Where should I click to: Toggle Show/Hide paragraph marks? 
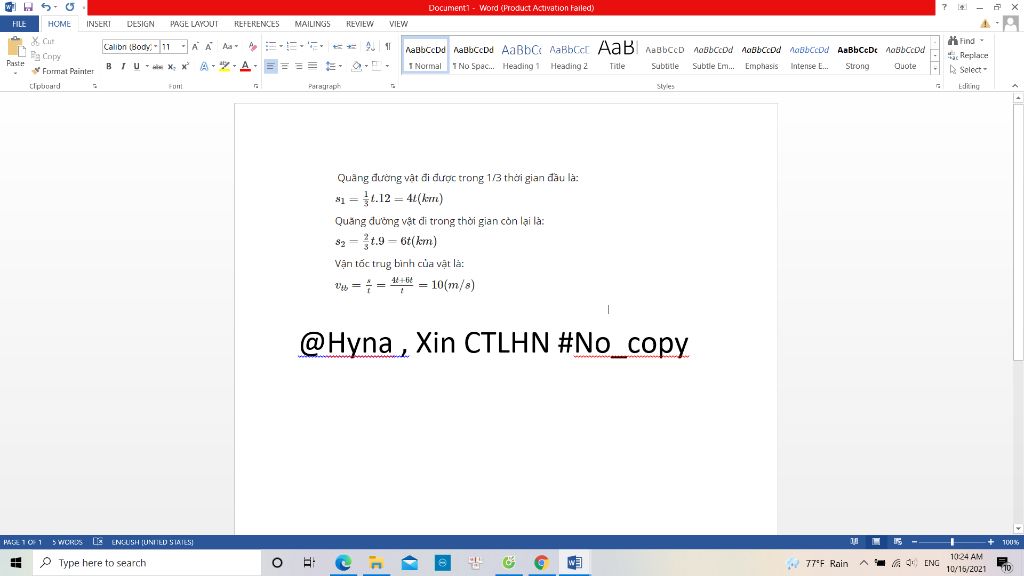(388, 46)
